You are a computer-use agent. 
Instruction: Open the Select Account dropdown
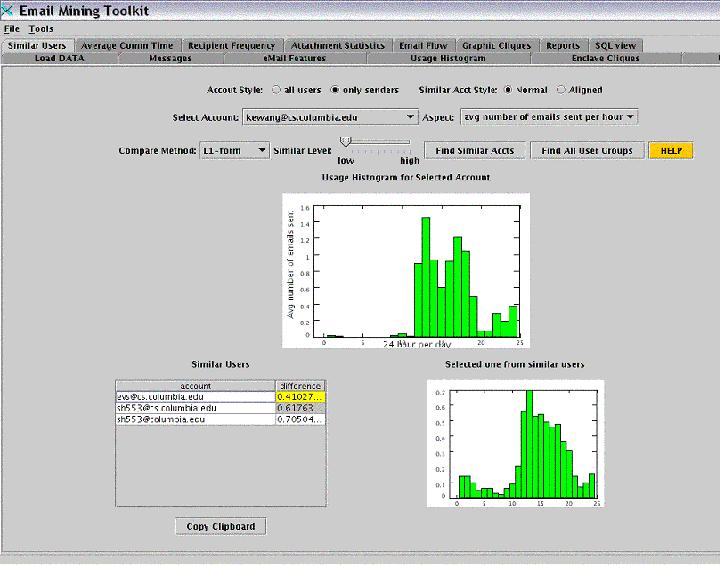click(x=411, y=117)
